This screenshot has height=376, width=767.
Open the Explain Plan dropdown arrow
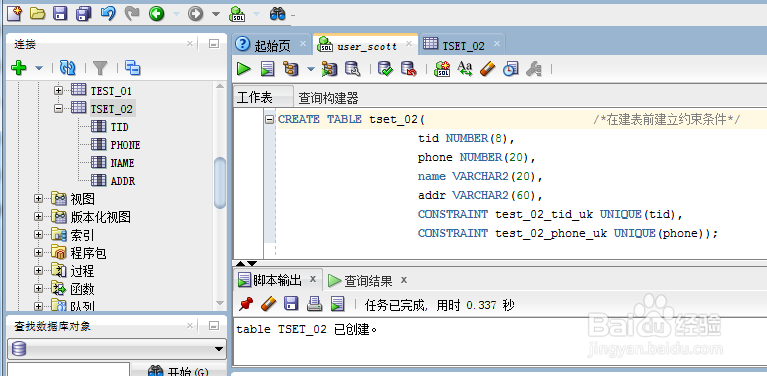pos(311,69)
